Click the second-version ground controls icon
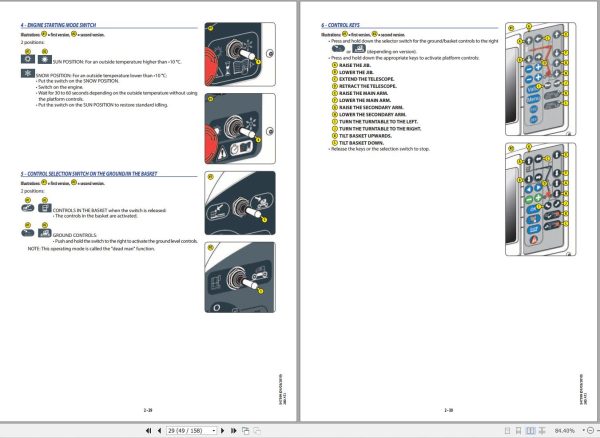 click(45, 233)
